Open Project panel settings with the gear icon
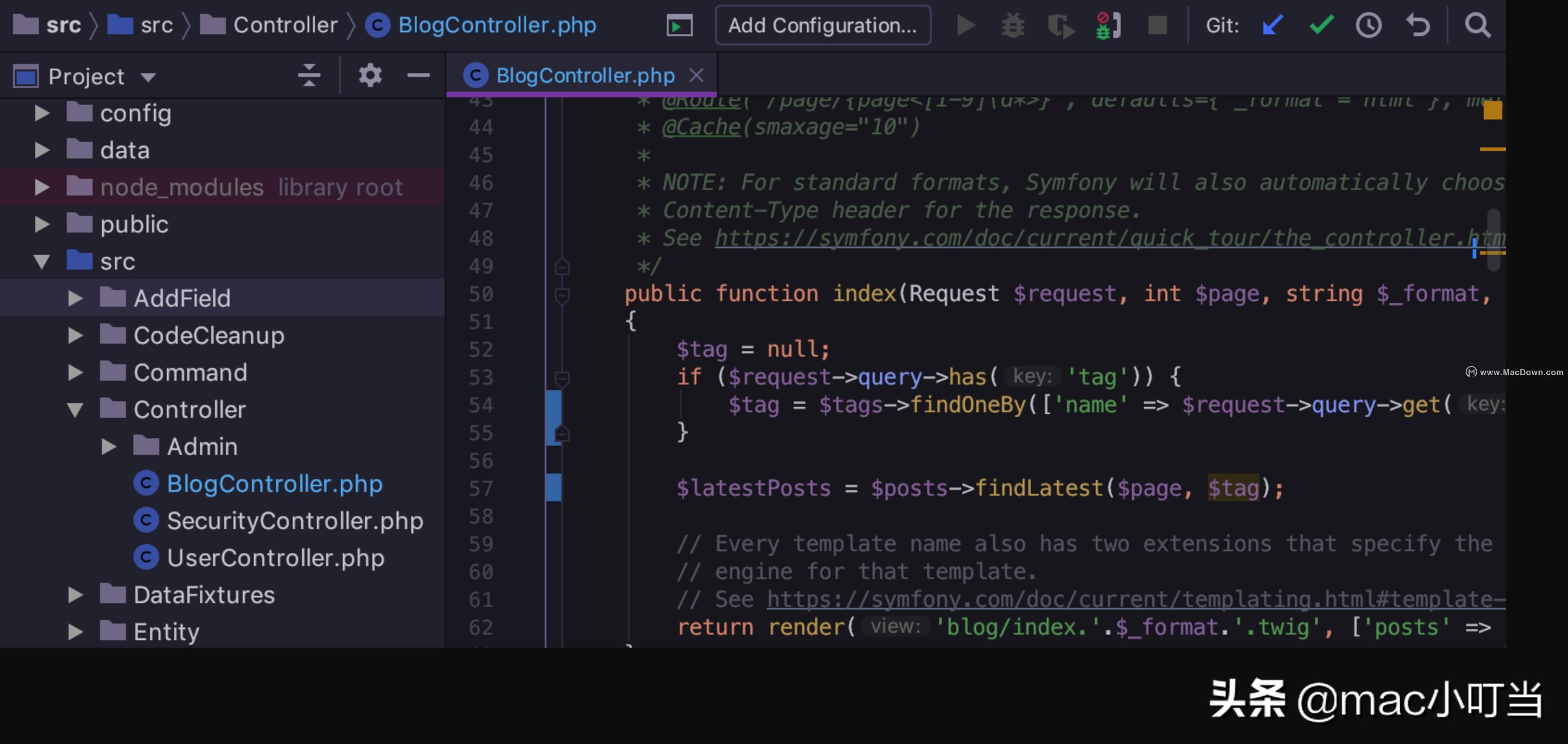Viewport: 1568px width, 744px height. pos(370,76)
